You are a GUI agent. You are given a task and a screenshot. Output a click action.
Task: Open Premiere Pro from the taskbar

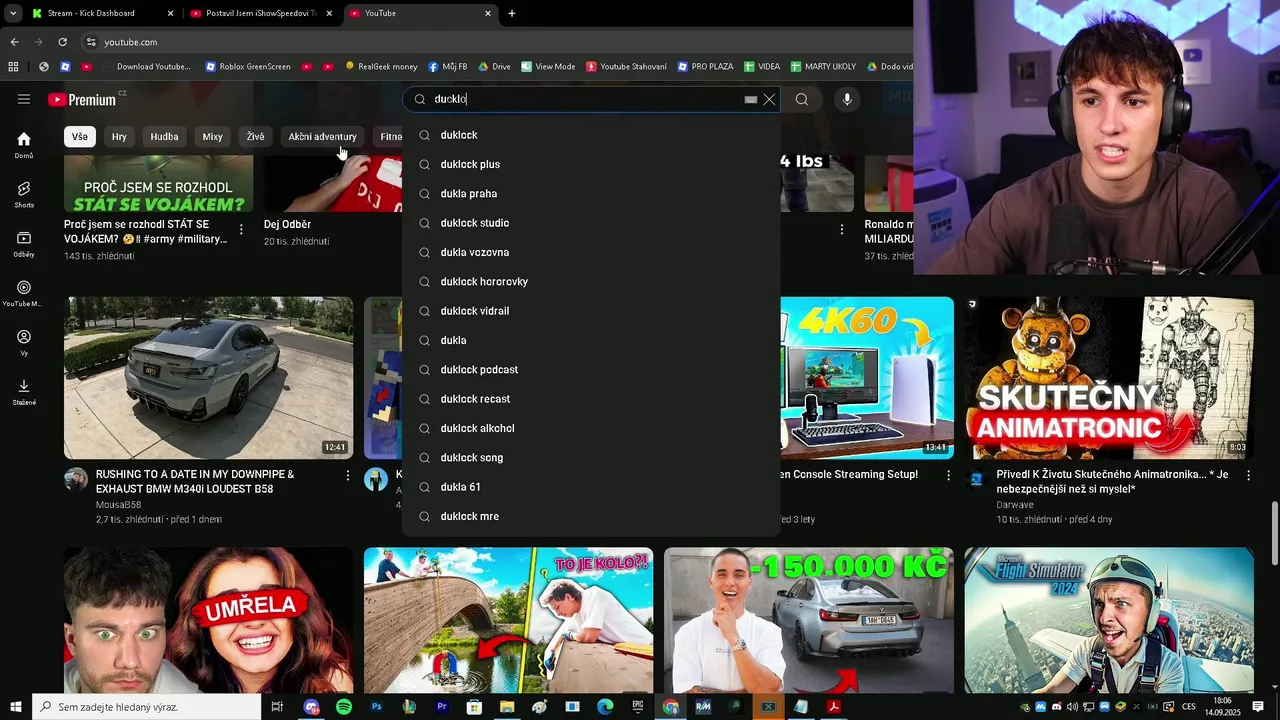[441, 707]
